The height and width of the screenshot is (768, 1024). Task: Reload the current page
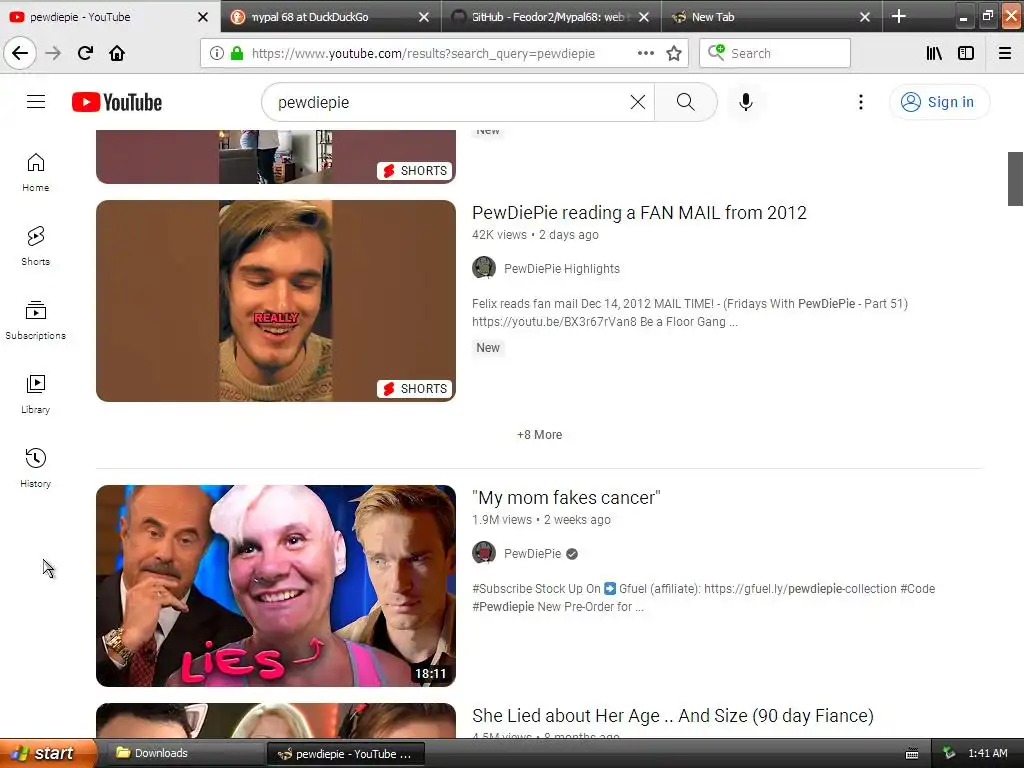coord(85,54)
